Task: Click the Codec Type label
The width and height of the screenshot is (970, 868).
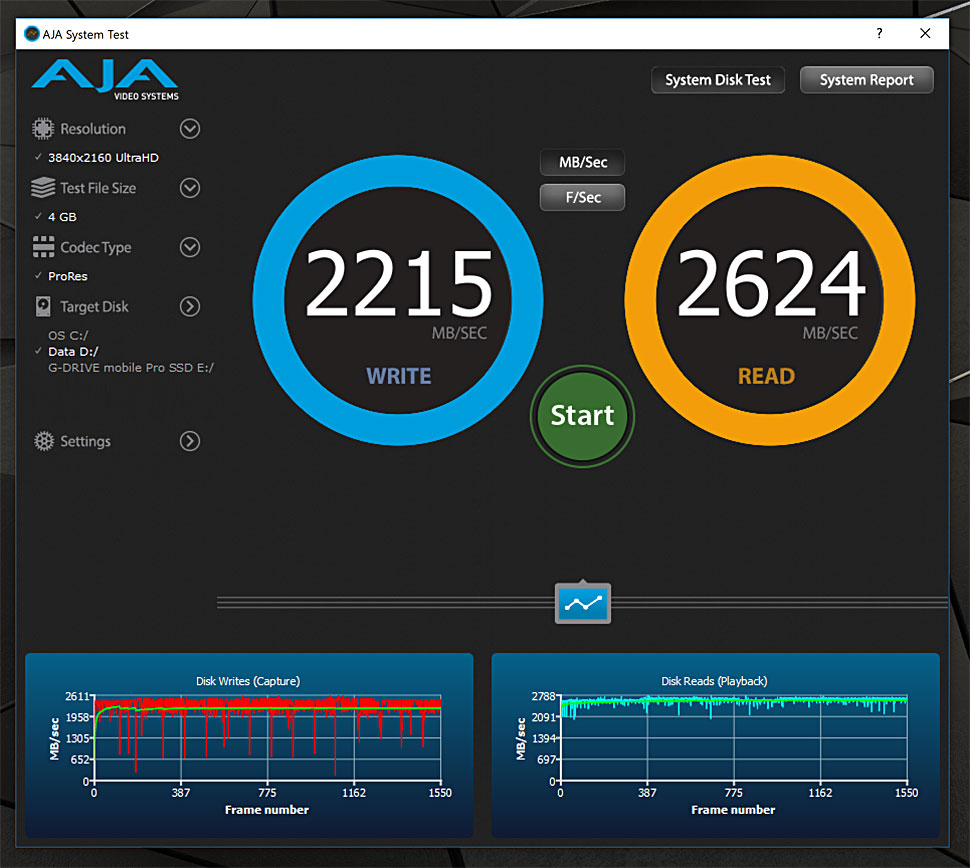Action: pos(96,247)
